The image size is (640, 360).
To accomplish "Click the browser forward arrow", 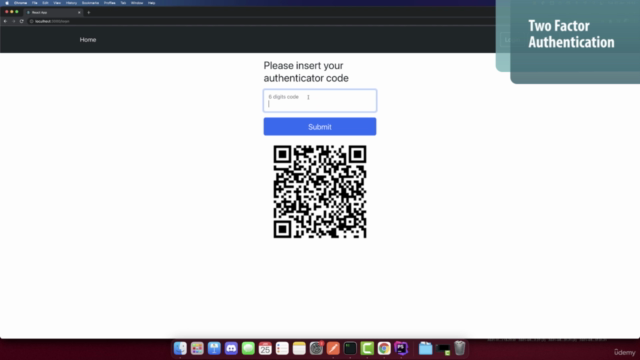I will coord(13,21).
